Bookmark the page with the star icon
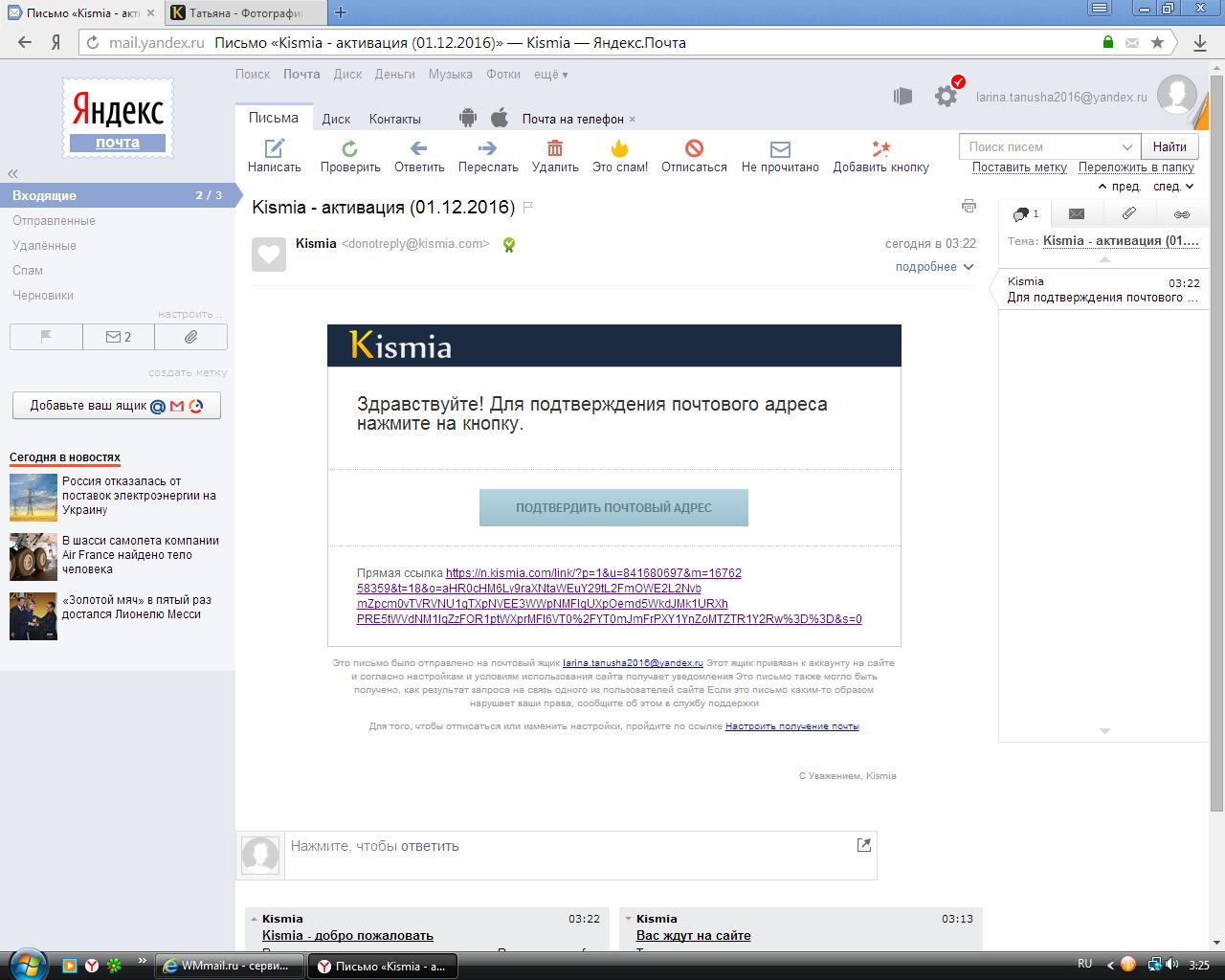The image size is (1225, 980). [1157, 42]
